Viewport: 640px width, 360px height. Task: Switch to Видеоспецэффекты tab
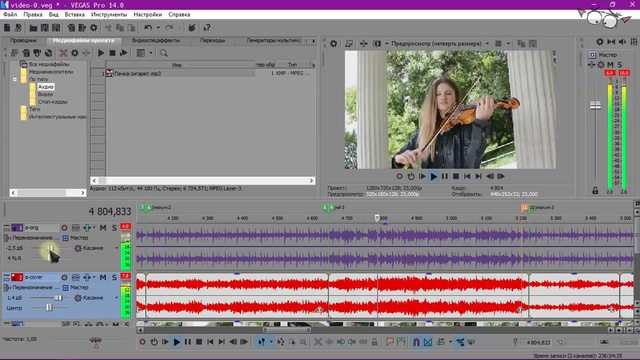point(156,40)
